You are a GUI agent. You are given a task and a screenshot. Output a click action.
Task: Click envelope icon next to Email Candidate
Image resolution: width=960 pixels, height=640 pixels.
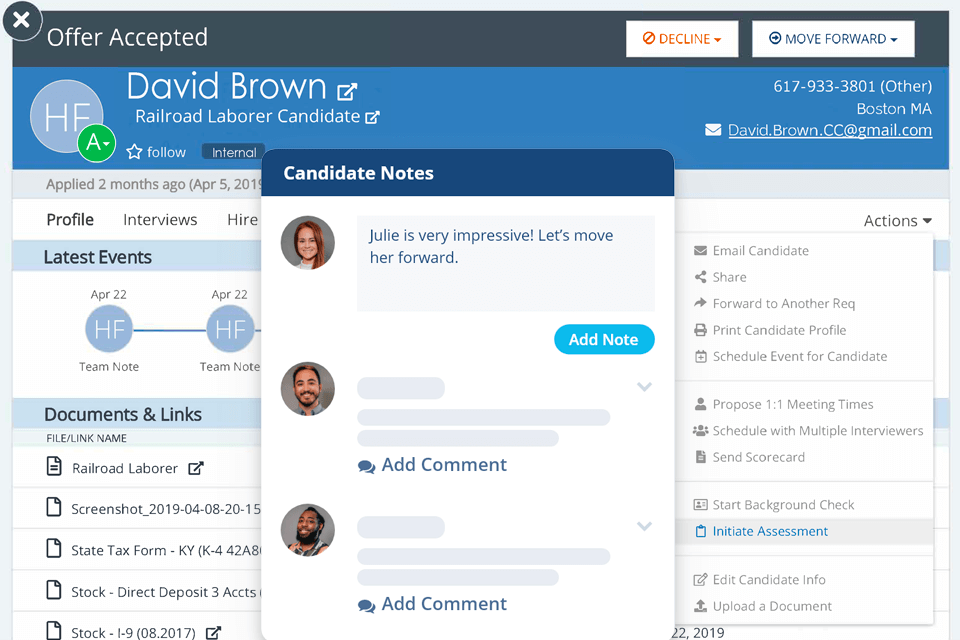click(700, 250)
